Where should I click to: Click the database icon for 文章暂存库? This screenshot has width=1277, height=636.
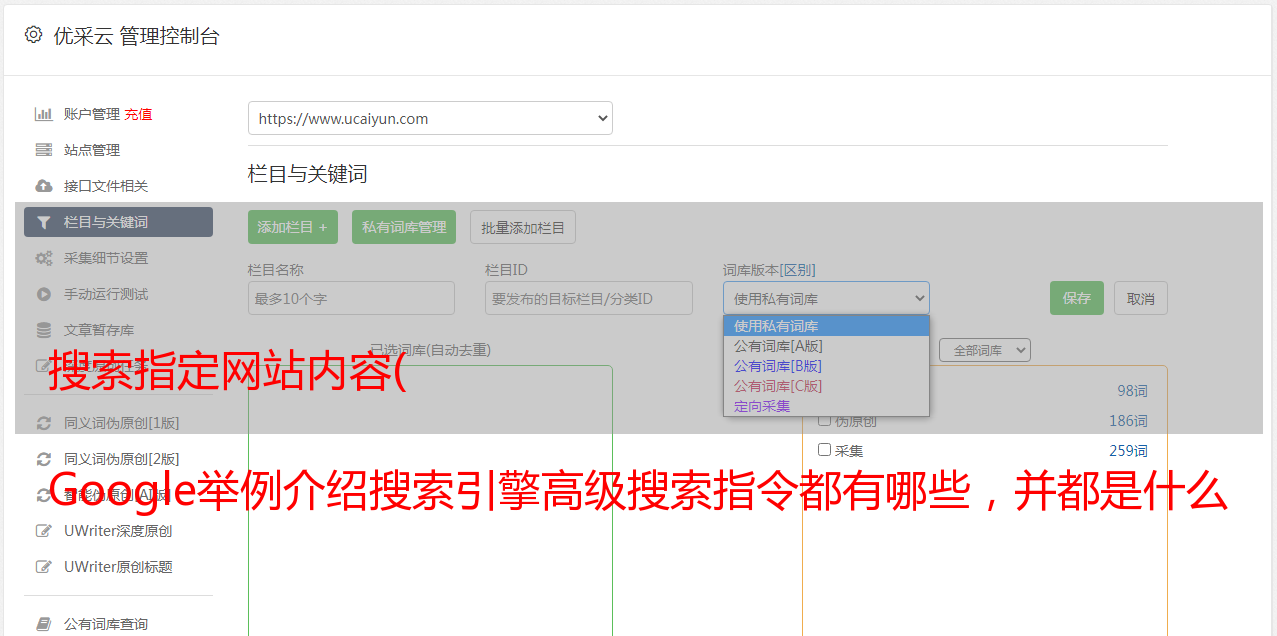click(43, 330)
